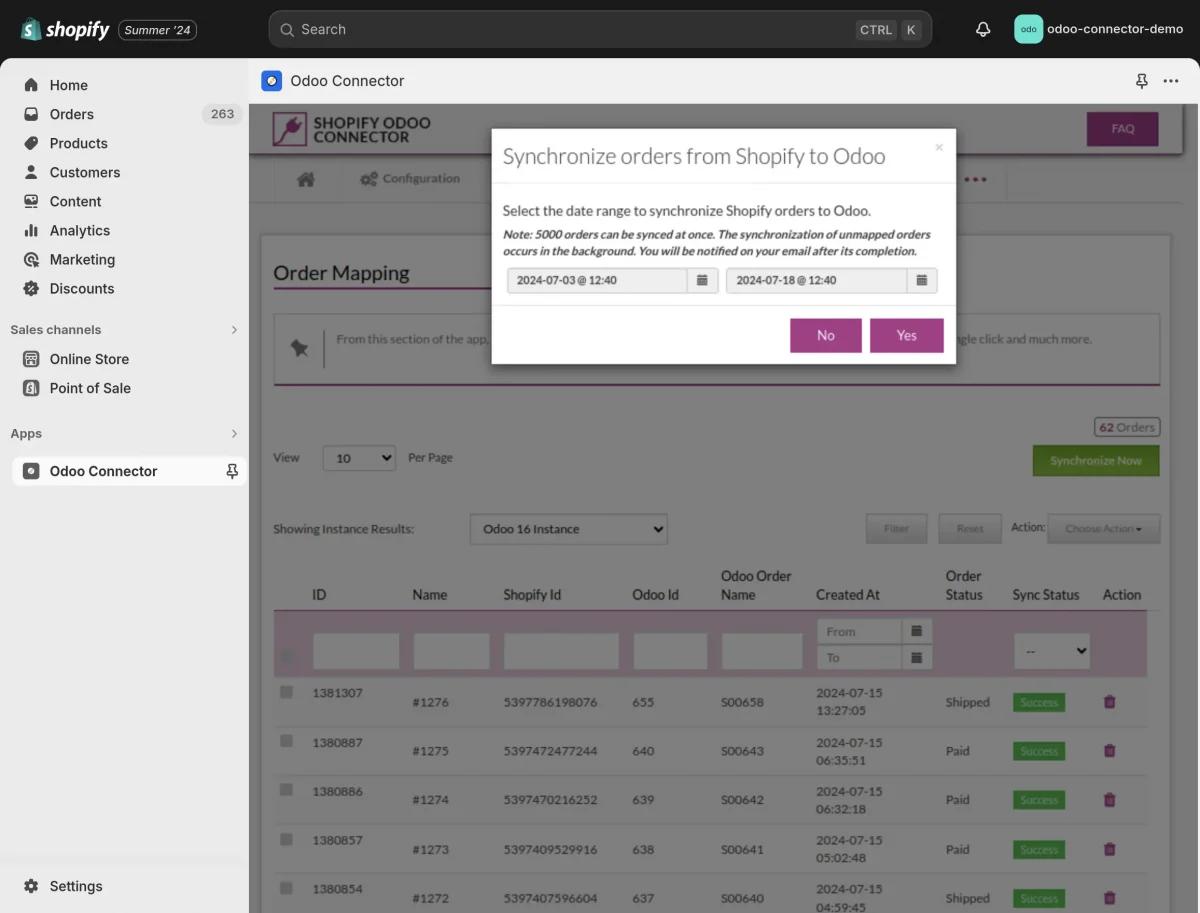Check the box for order 1380887
Screen dimensions: 1200x913
(287, 741)
